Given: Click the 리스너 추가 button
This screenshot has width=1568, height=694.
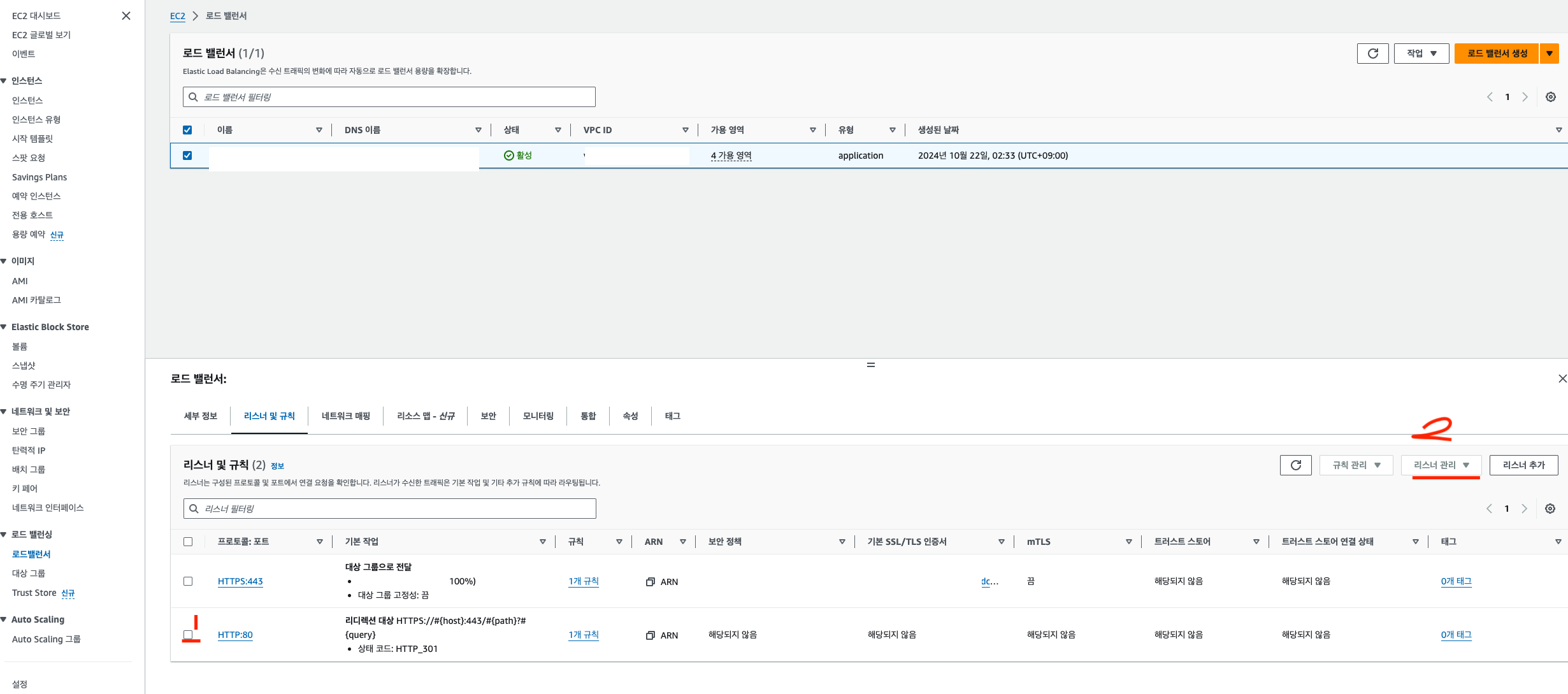Looking at the screenshot, I should (1523, 465).
